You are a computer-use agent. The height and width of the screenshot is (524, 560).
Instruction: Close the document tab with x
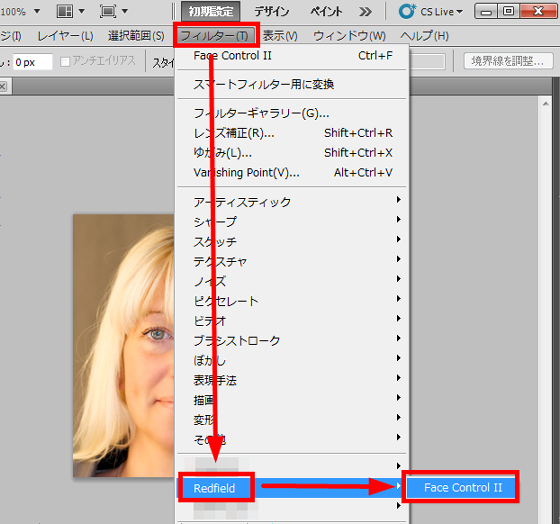pyautogui.click(x=3, y=86)
